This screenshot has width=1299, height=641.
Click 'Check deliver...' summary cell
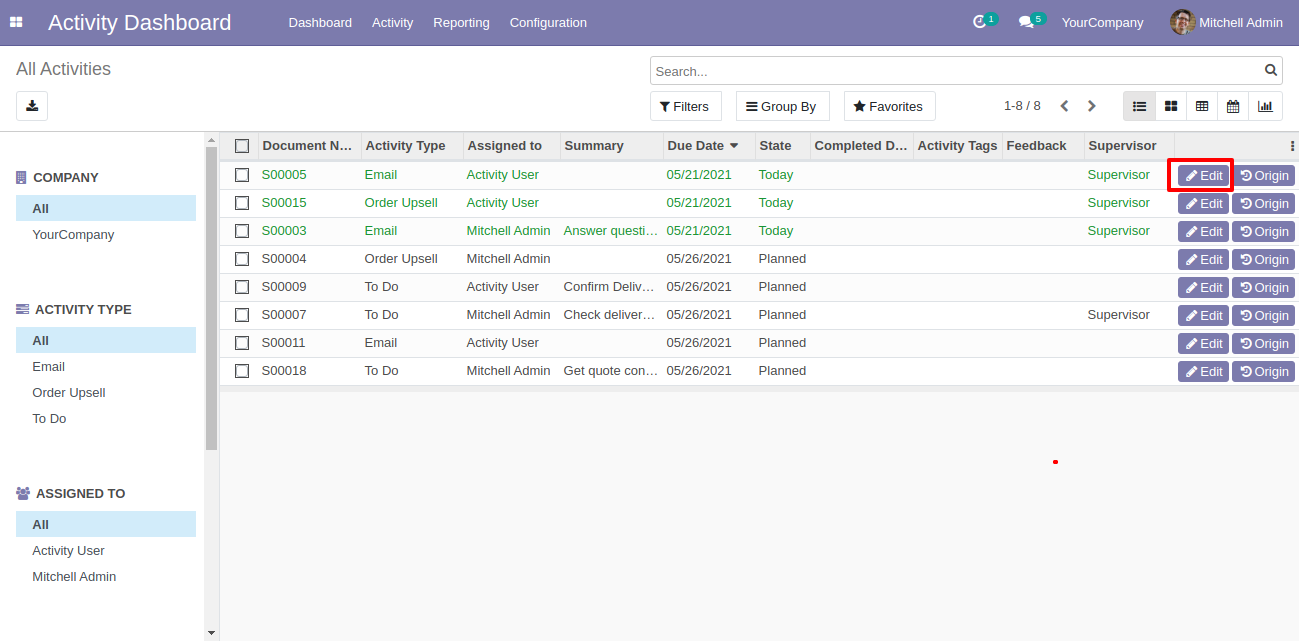click(611, 315)
